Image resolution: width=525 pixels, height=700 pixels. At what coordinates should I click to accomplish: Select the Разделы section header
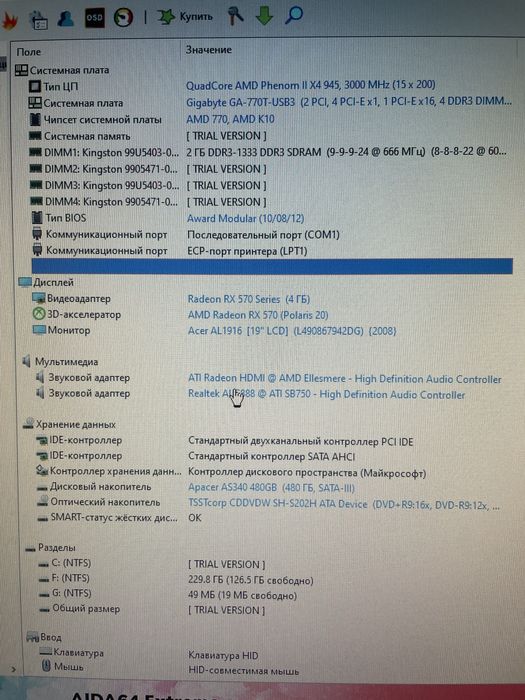(x=50, y=547)
